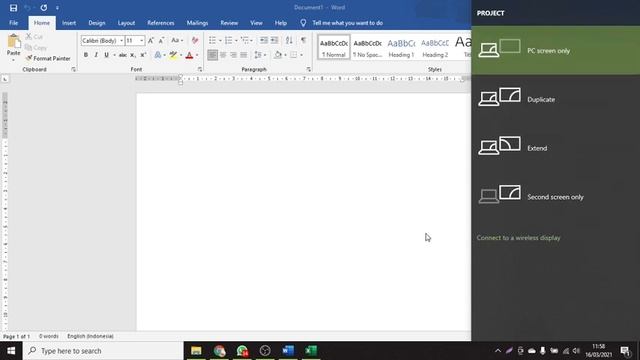
Task: Expand the numbering list dropdown
Action: click(236, 40)
